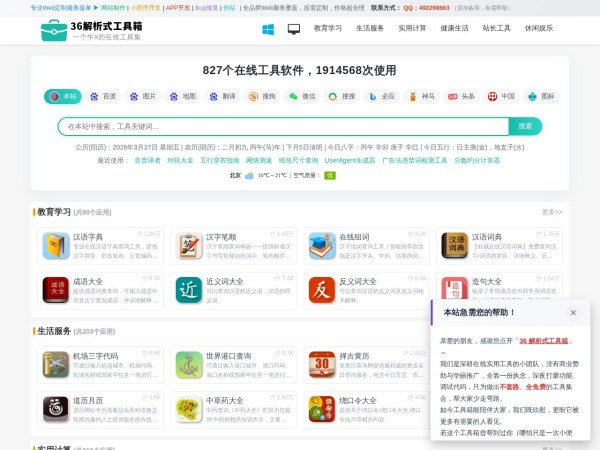This screenshot has width=600, height=450.
Task: Select the 头条 search option
Action: coord(461,96)
